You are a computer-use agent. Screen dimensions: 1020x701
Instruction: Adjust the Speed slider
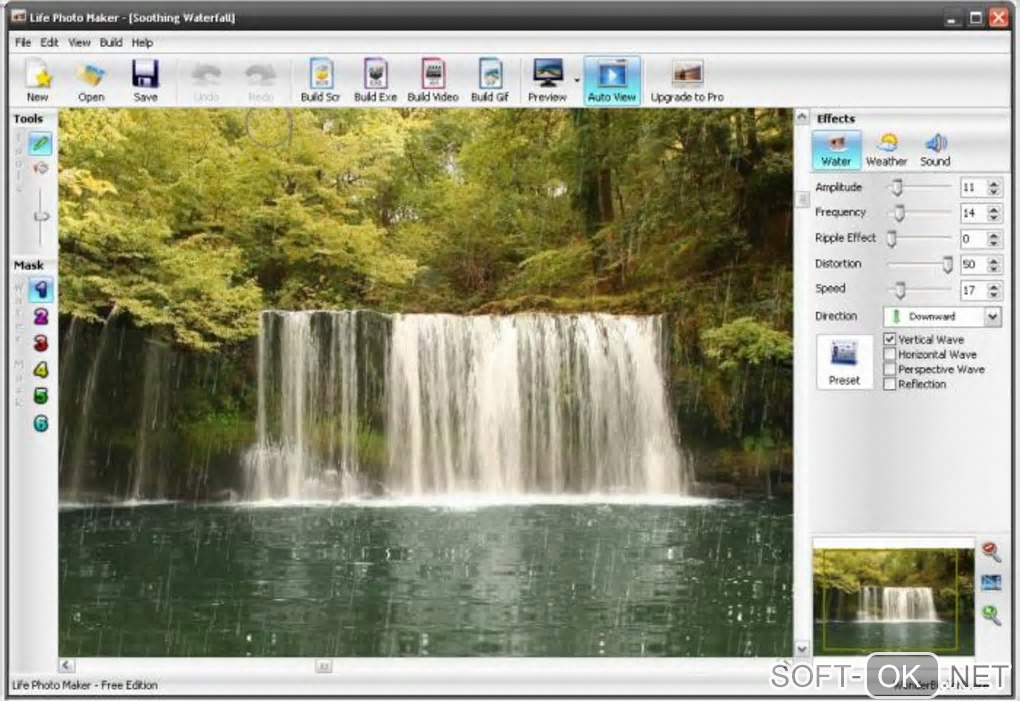(900, 290)
